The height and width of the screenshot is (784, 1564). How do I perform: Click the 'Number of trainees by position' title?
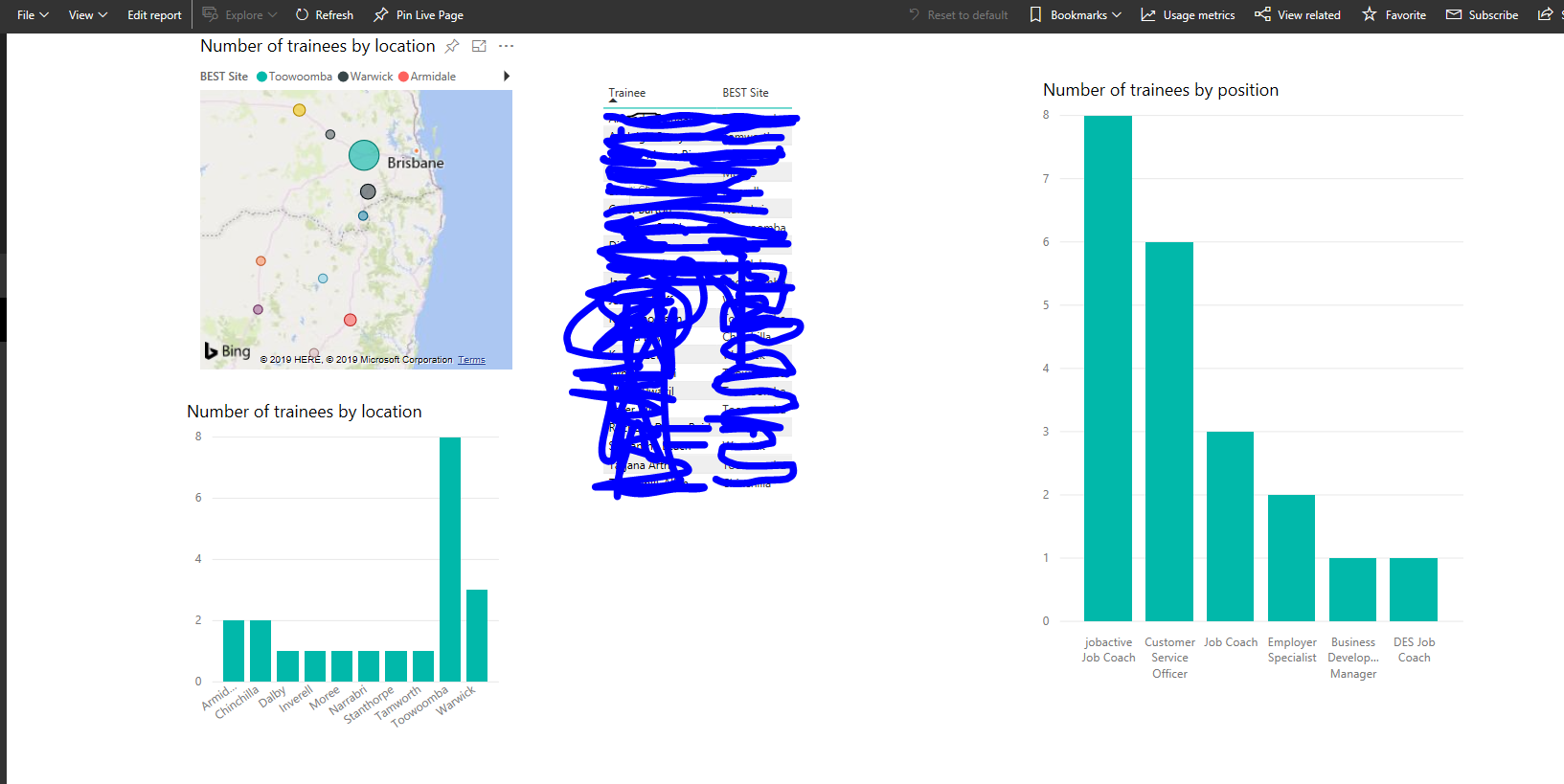[1161, 90]
